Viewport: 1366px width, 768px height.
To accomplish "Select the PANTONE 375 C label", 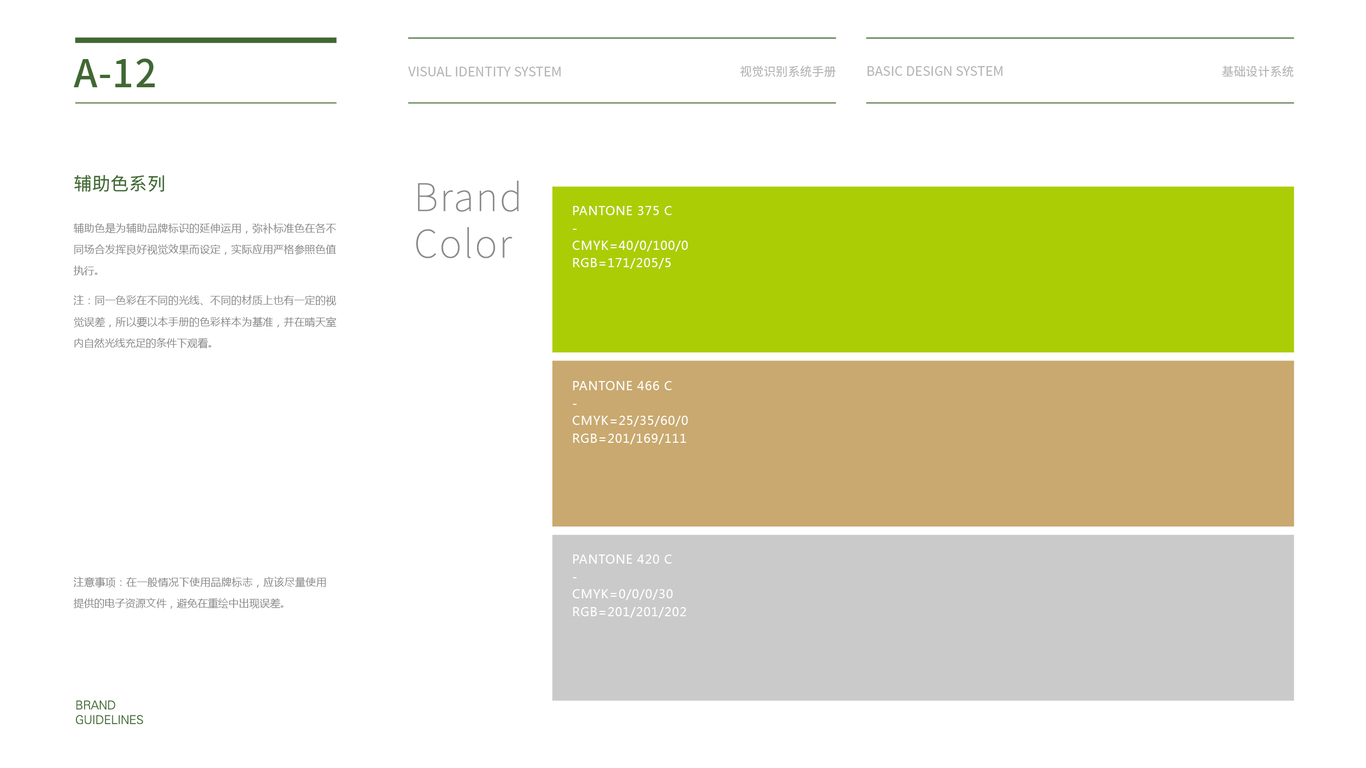I will [622, 211].
